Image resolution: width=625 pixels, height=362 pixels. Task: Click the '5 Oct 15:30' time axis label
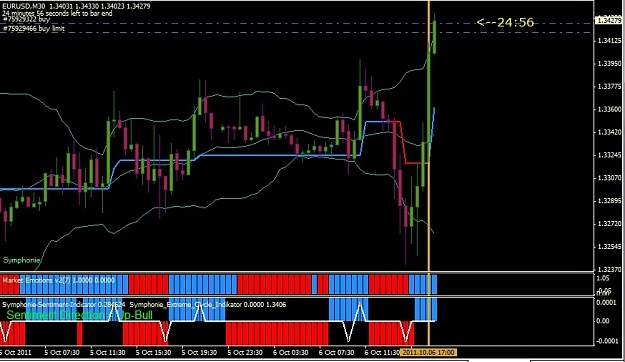coord(153,353)
